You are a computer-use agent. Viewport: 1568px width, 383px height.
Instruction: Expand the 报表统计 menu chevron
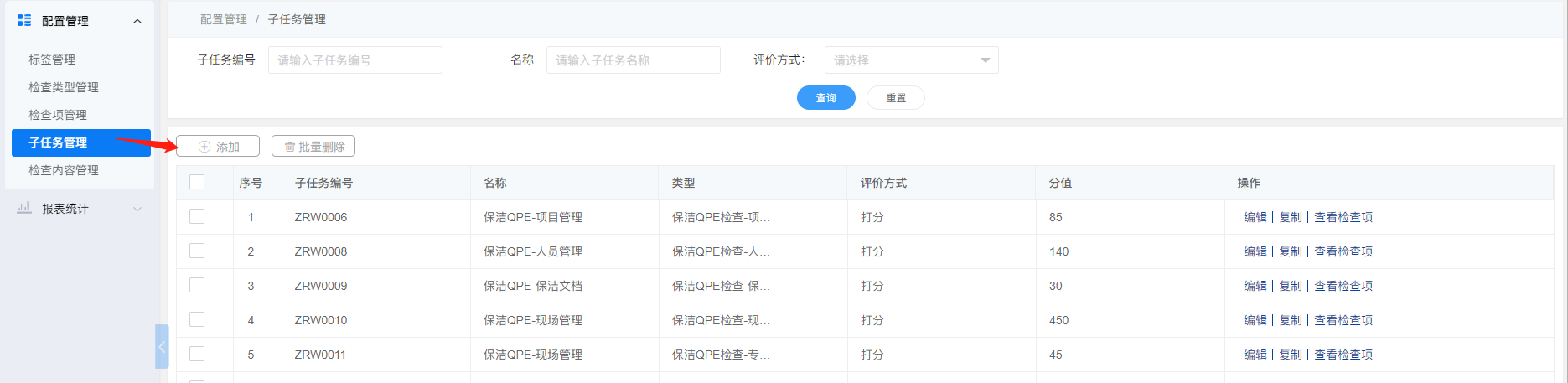click(x=137, y=209)
